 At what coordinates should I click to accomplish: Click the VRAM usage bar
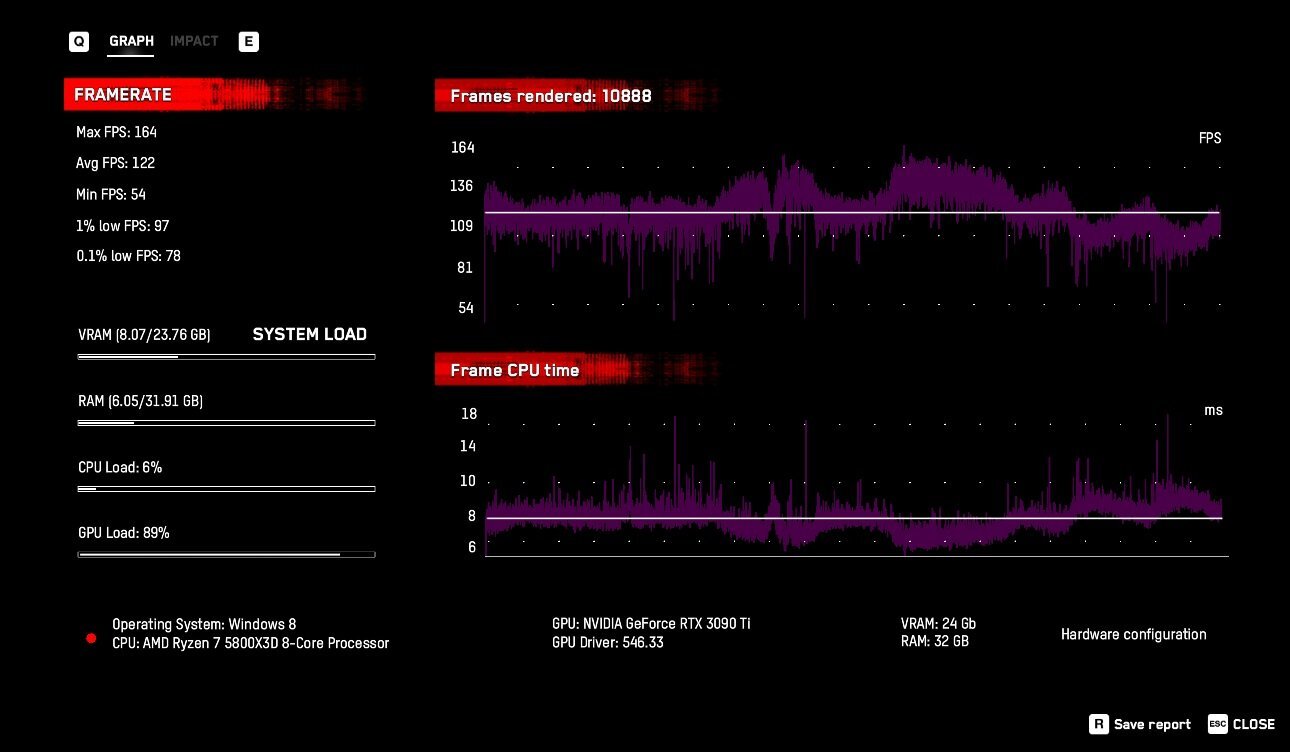pyautogui.click(x=226, y=356)
